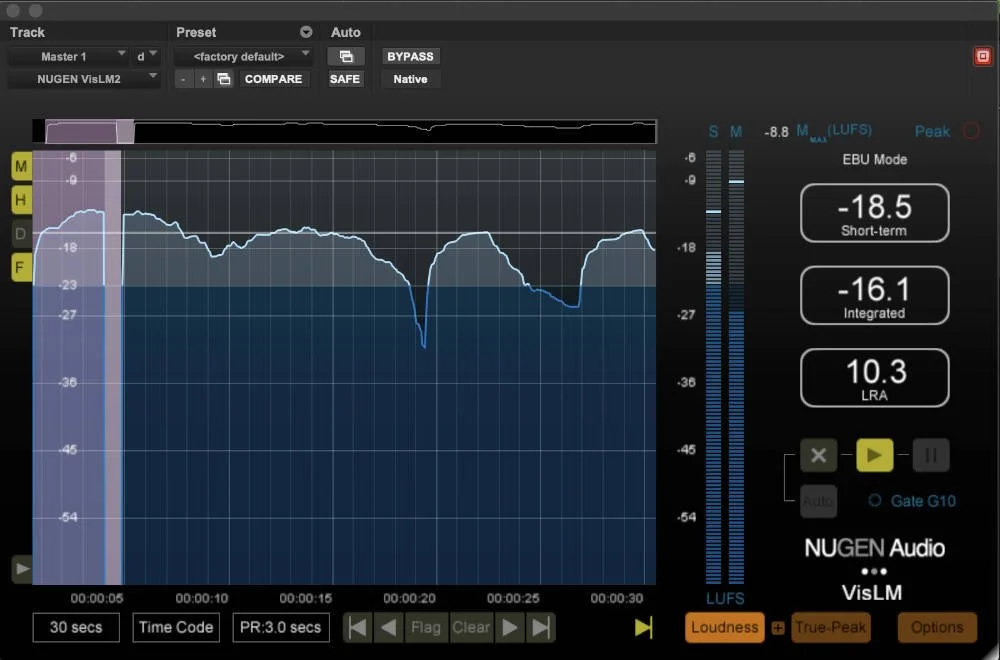
Task: Click the COMPARE button
Action: (274, 79)
